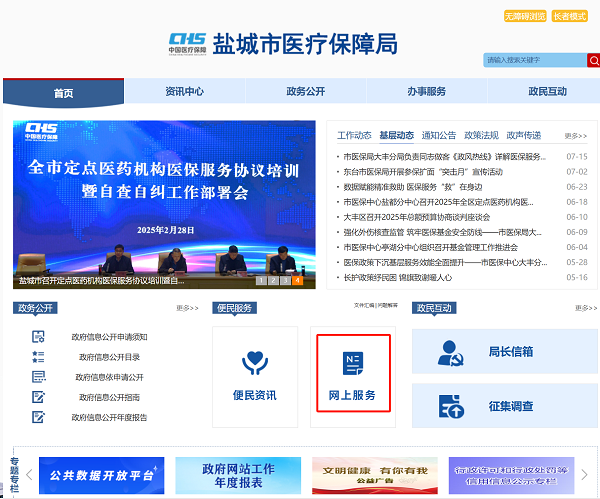Click the icon beside 政府信息公开年度报告
This screenshot has width=600, height=499.
39,417
